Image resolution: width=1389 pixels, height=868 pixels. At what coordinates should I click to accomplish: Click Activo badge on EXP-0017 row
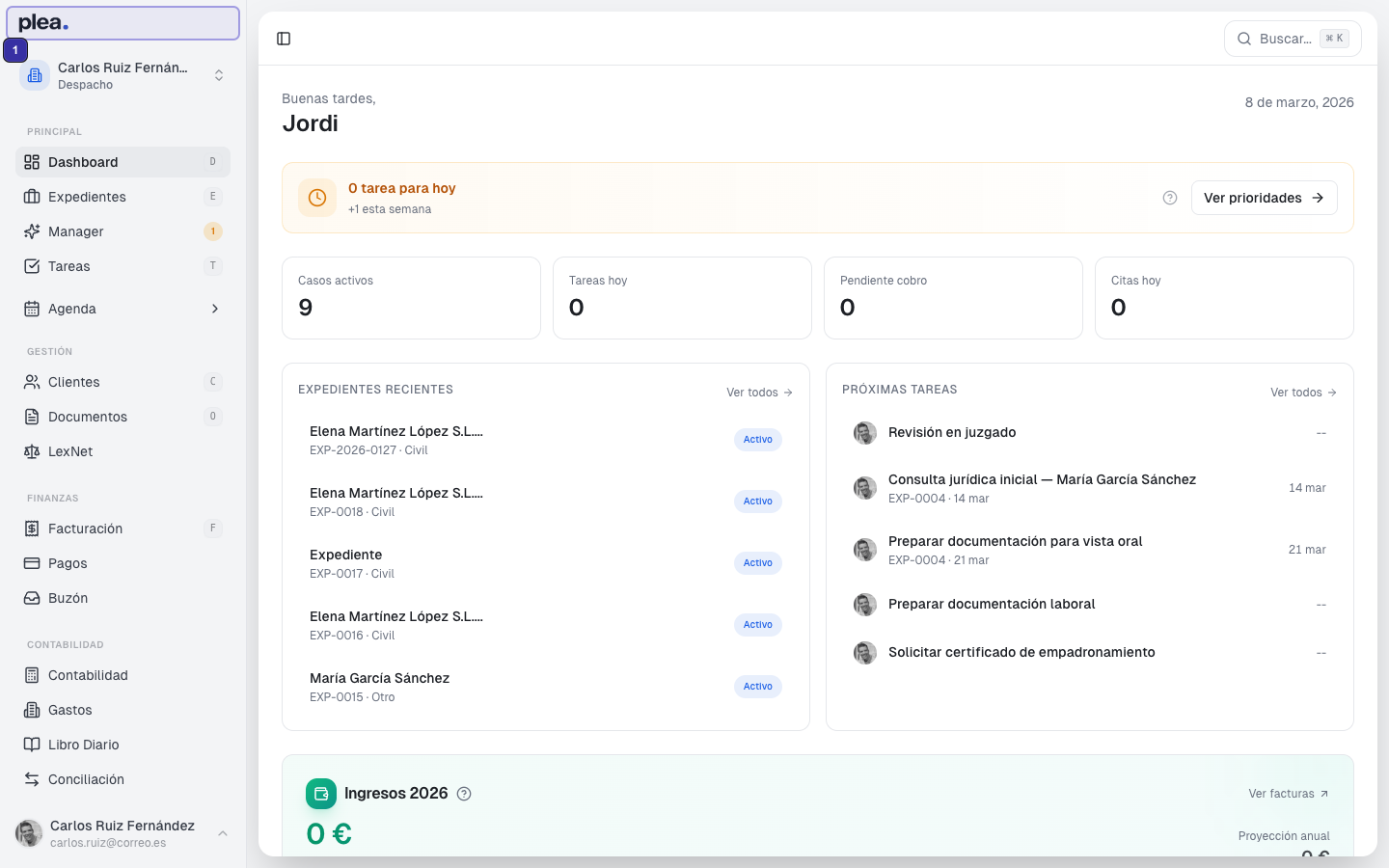(758, 563)
